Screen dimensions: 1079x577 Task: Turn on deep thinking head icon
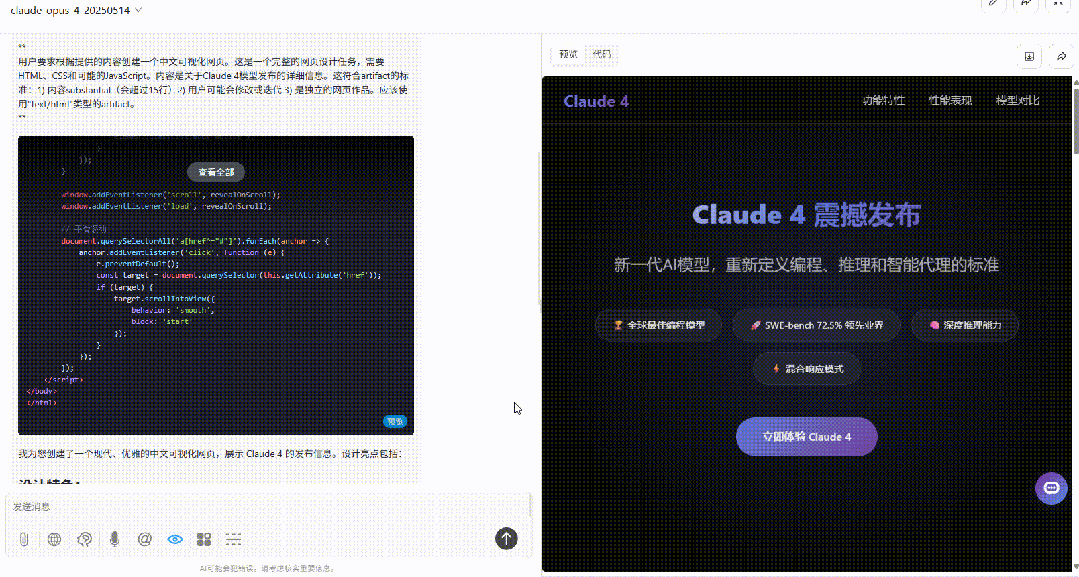[x=85, y=539]
